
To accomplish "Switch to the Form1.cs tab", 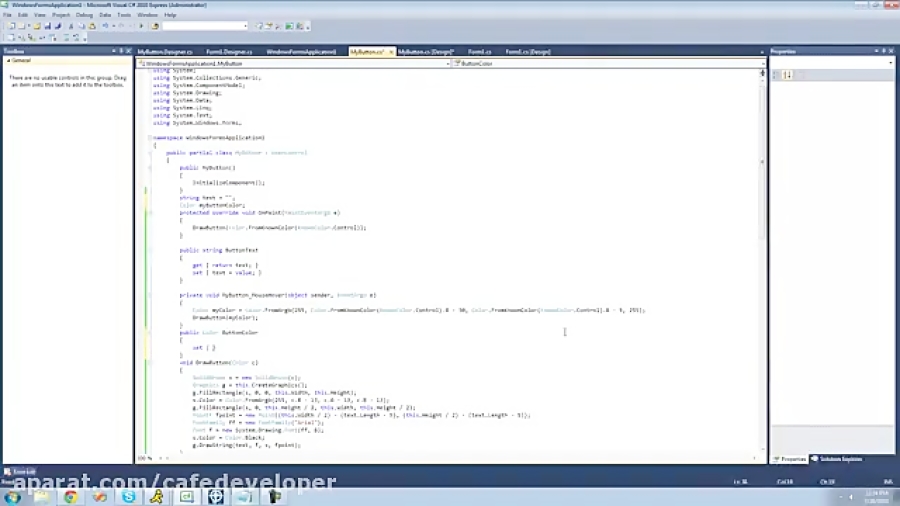I will click(479, 52).
